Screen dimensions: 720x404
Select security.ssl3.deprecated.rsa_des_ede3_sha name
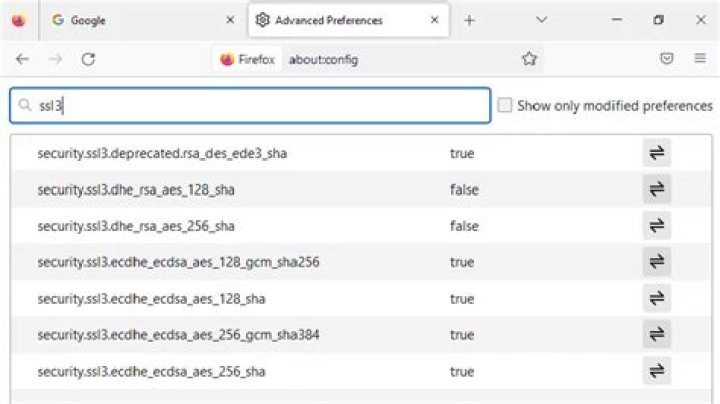pyautogui.click(x=162, y=153)
